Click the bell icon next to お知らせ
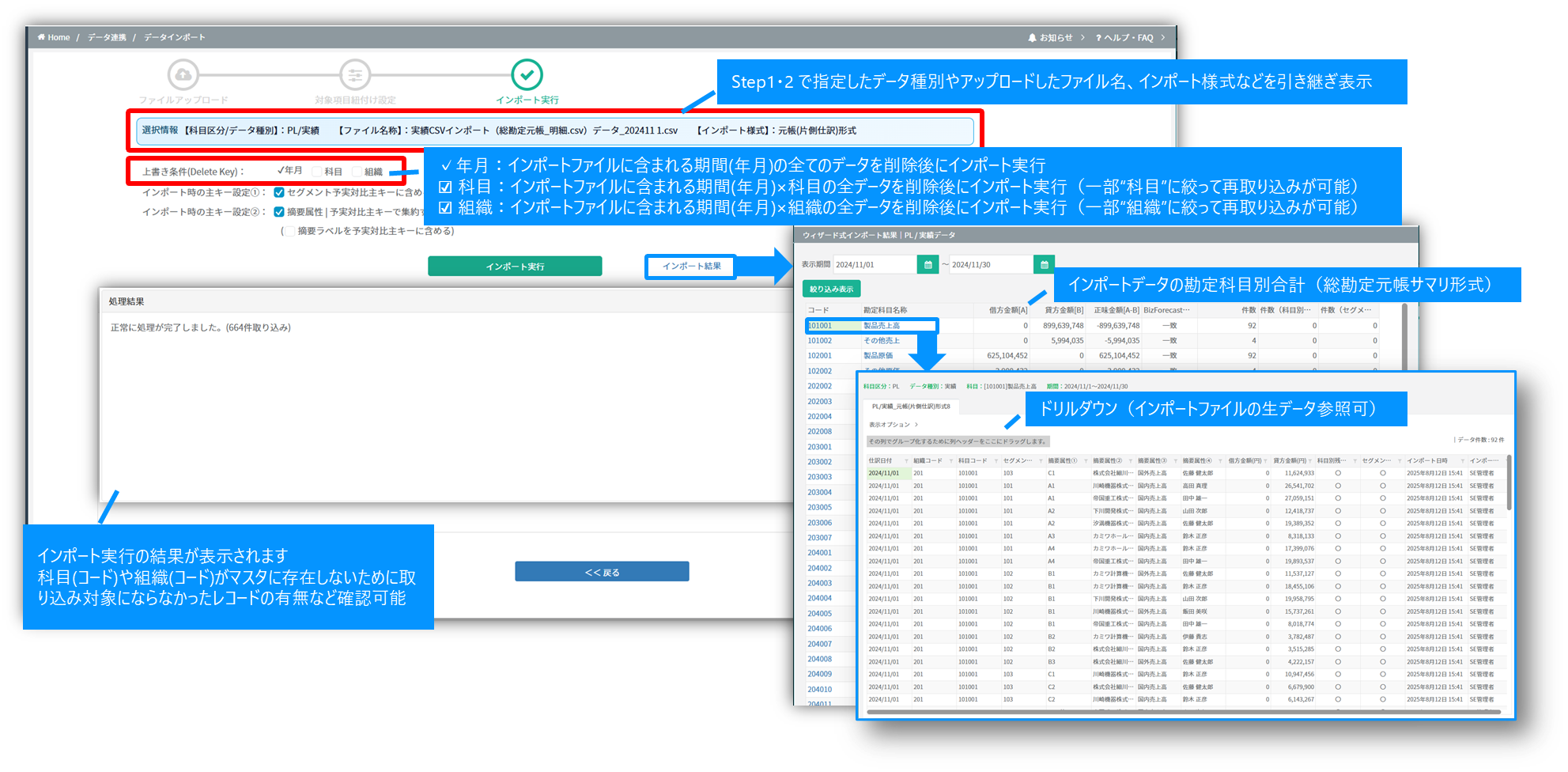 point(1032,38)
